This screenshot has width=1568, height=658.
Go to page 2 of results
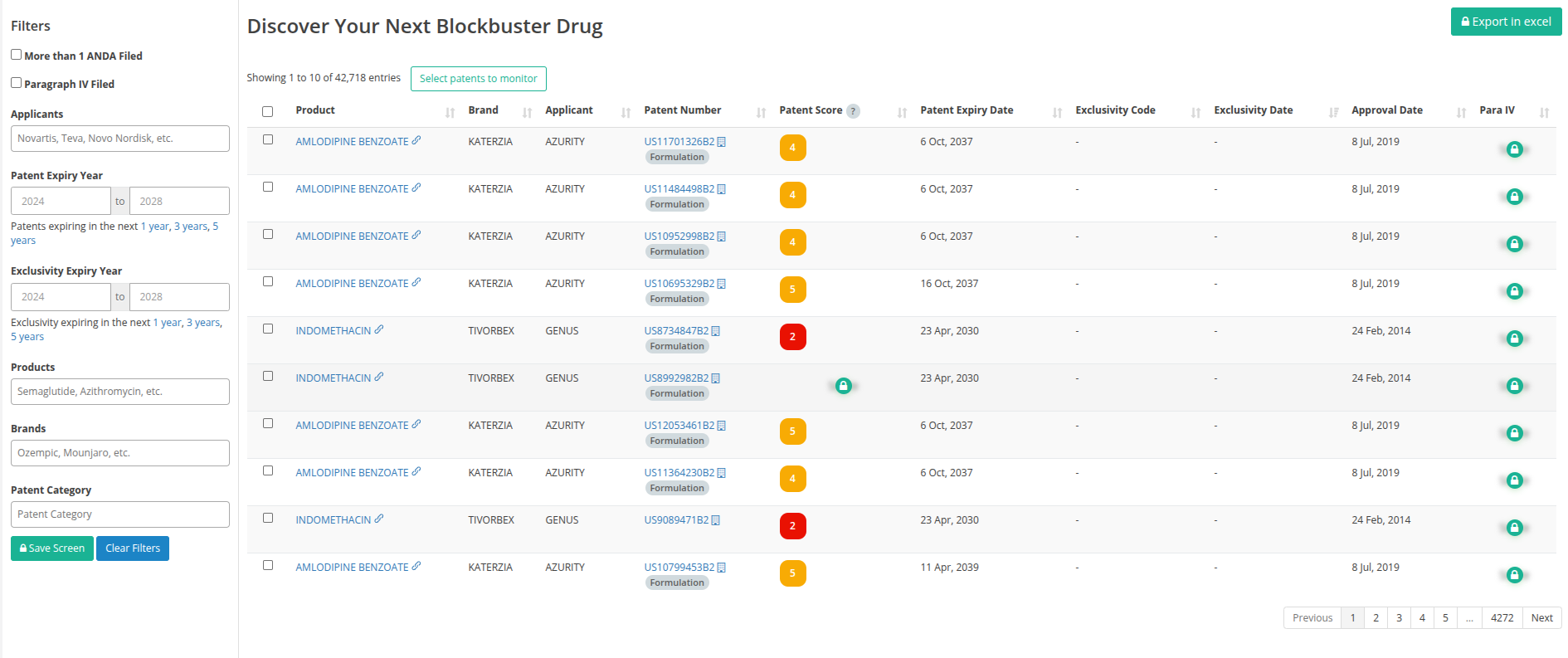click(1376, 618)
